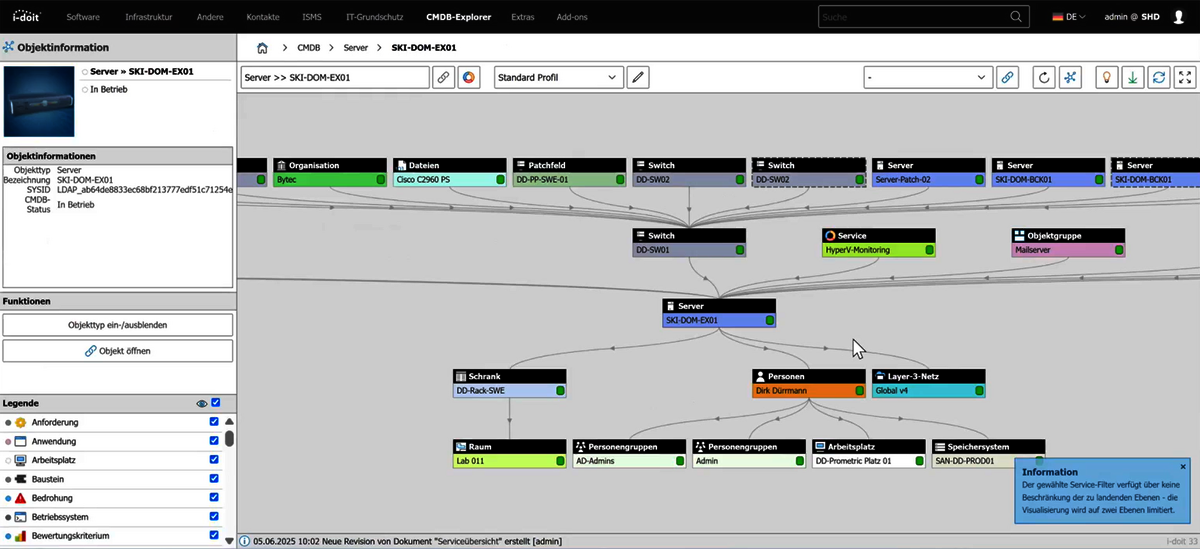Open the Software menu
Screen dimensions: 1200x549
(x=83, y=17)
